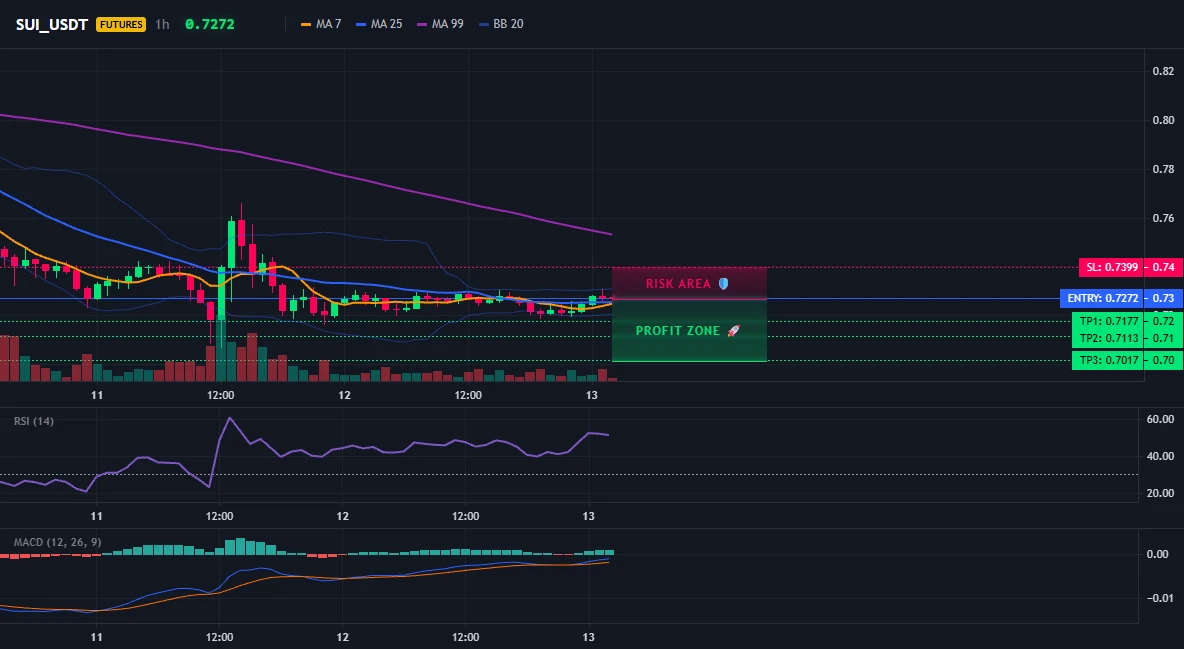Click the 0.76 price axis label
Viewport: 1184px width, 649px height.
(x=1163, y=218)
